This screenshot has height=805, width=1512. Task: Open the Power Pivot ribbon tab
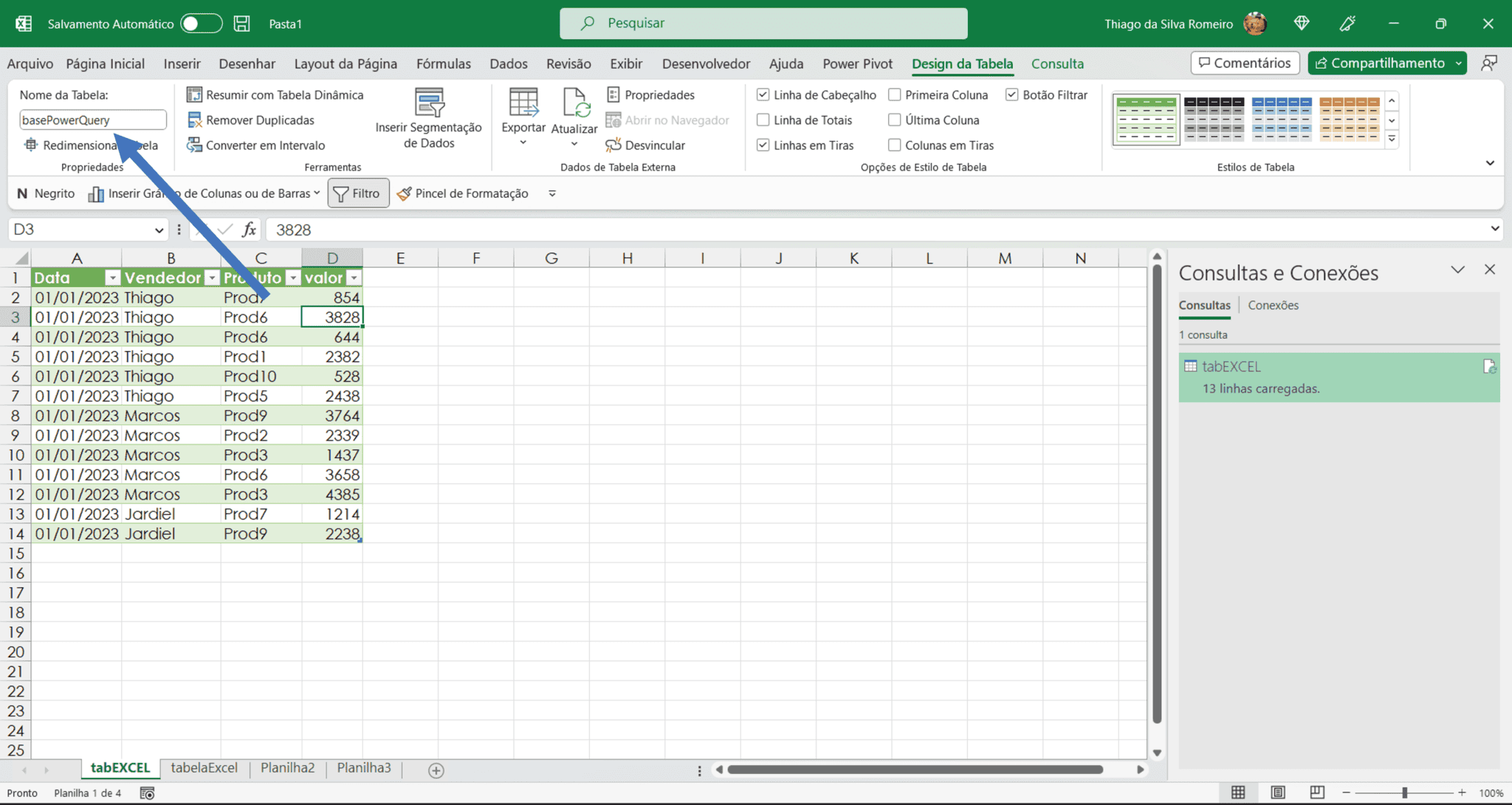(x=857, y=63)
